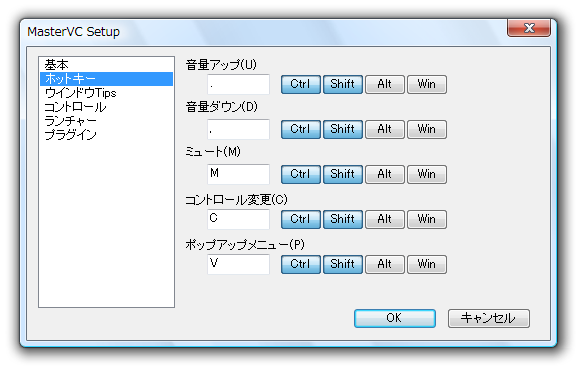Viewport: 579px width, 368px height.
Task: Toggle Shift for ポップアップメニュー hotkey
Action: click(343, 264)
